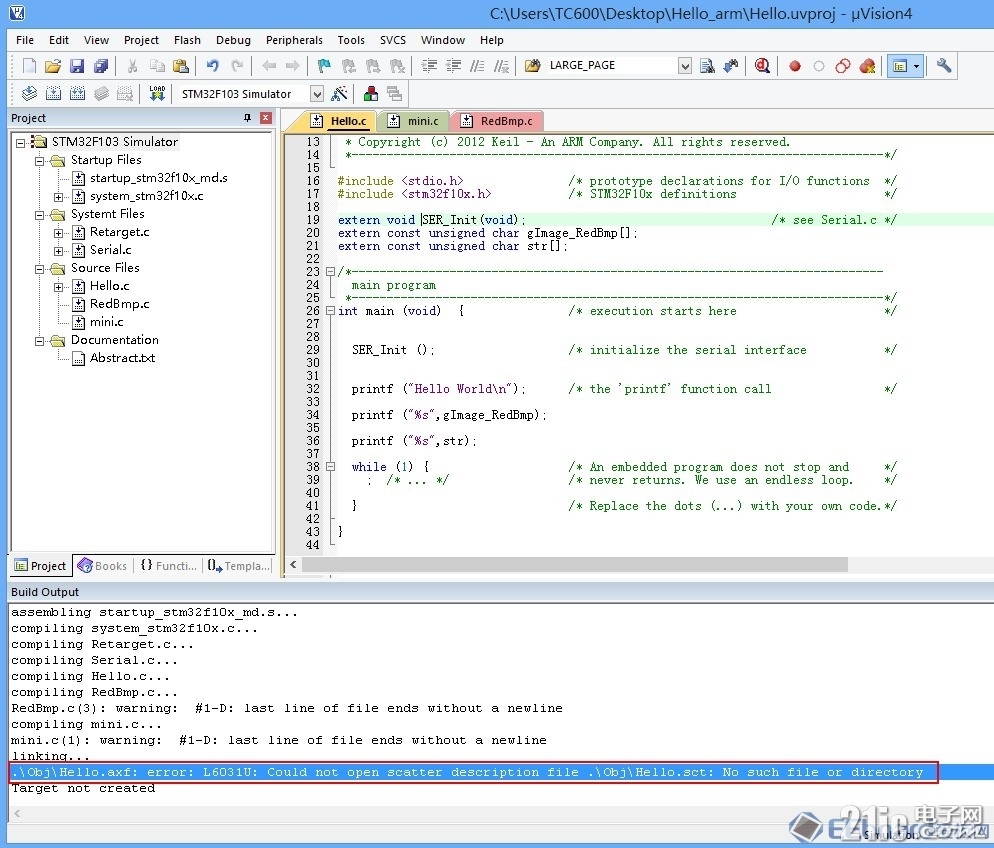Insert a bookmark with the flag icon
This screenshot has height=848, width=994.
[324, 66]
